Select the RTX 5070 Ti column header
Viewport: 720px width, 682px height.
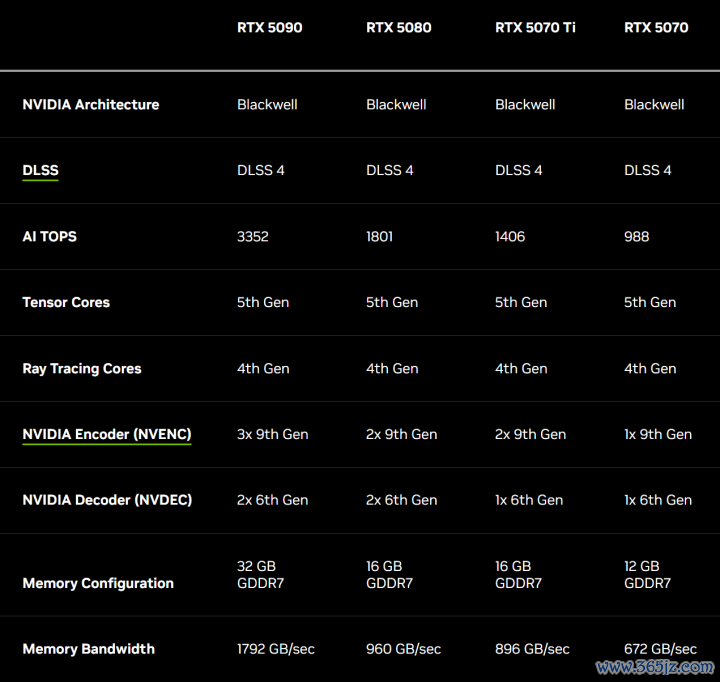(x=535, y=28)
